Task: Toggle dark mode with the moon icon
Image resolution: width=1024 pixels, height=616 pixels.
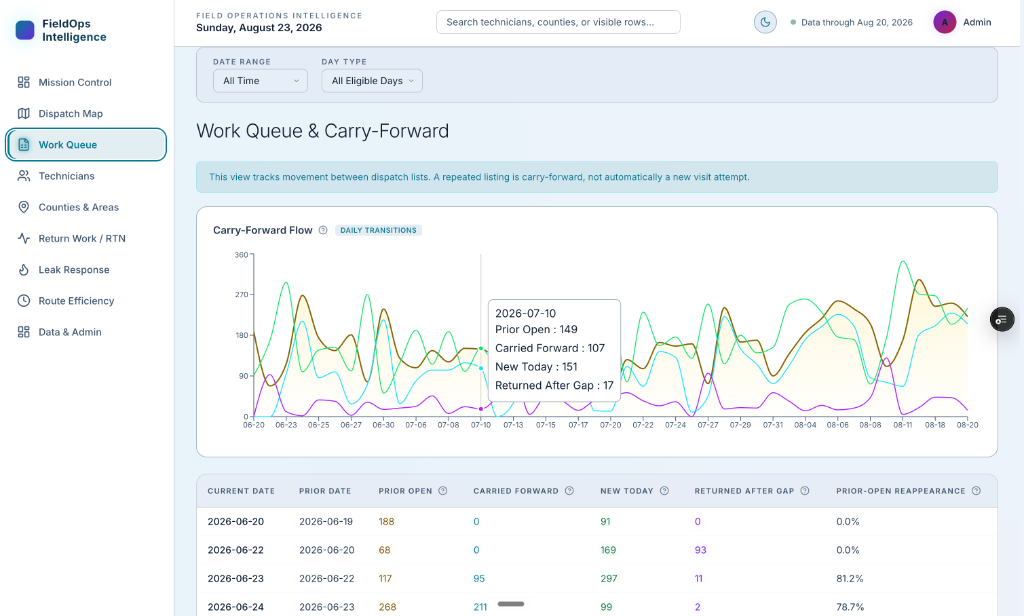Action: (x=765, y=22)
